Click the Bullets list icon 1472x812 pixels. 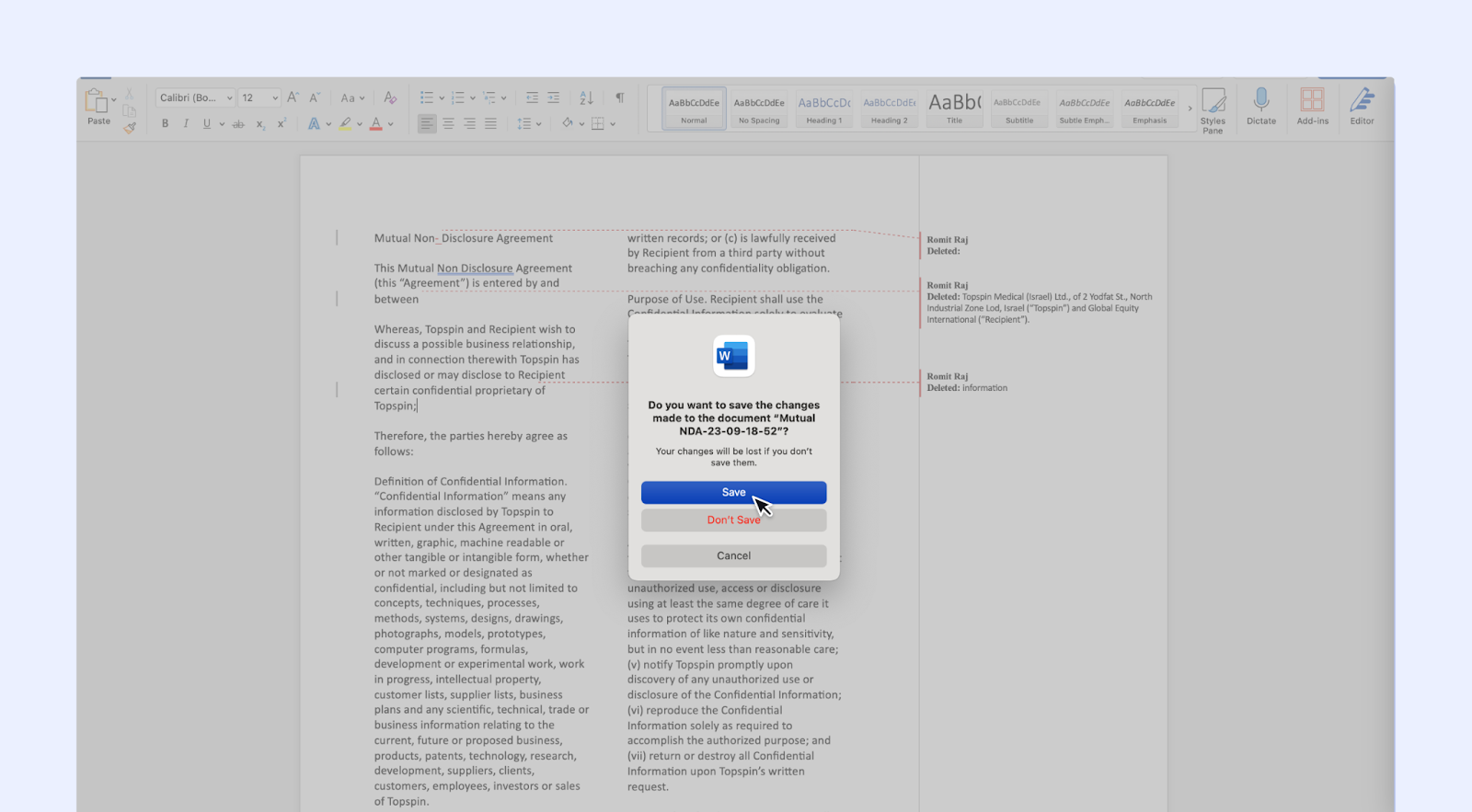pos(427,97)
